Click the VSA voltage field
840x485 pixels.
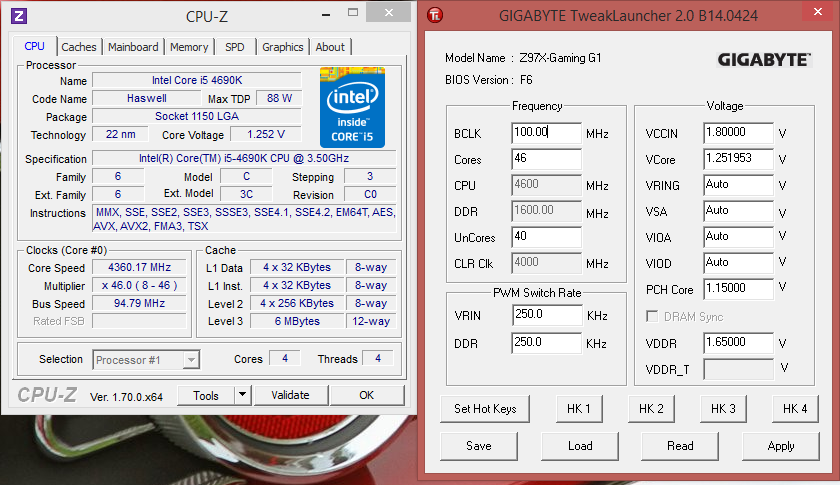coord(738,211)
